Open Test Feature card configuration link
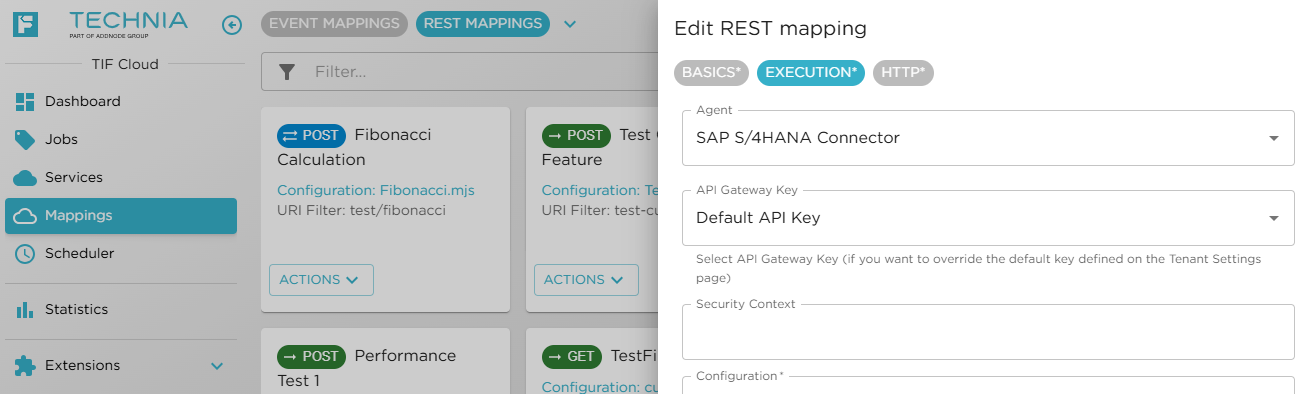The width and height of the screenshot is (1316, 394). click(x=599, y=190)
